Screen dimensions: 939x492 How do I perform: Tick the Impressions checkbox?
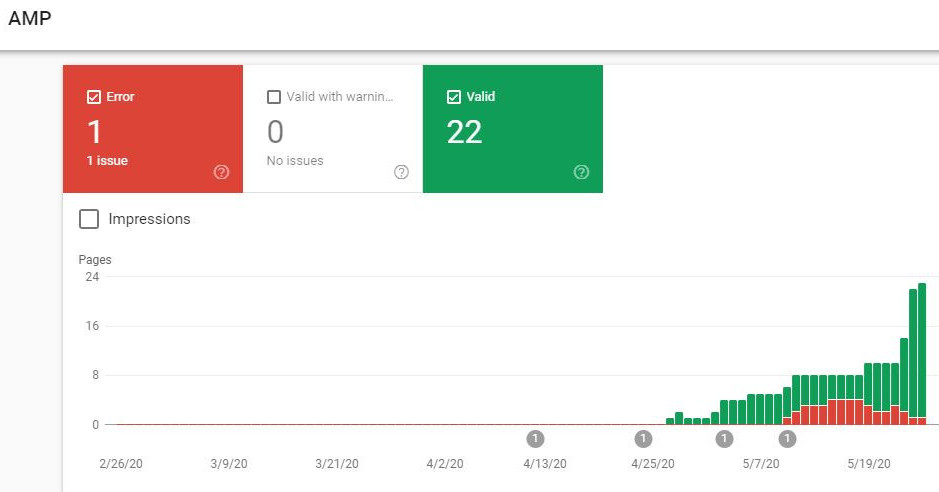[89, 219]
